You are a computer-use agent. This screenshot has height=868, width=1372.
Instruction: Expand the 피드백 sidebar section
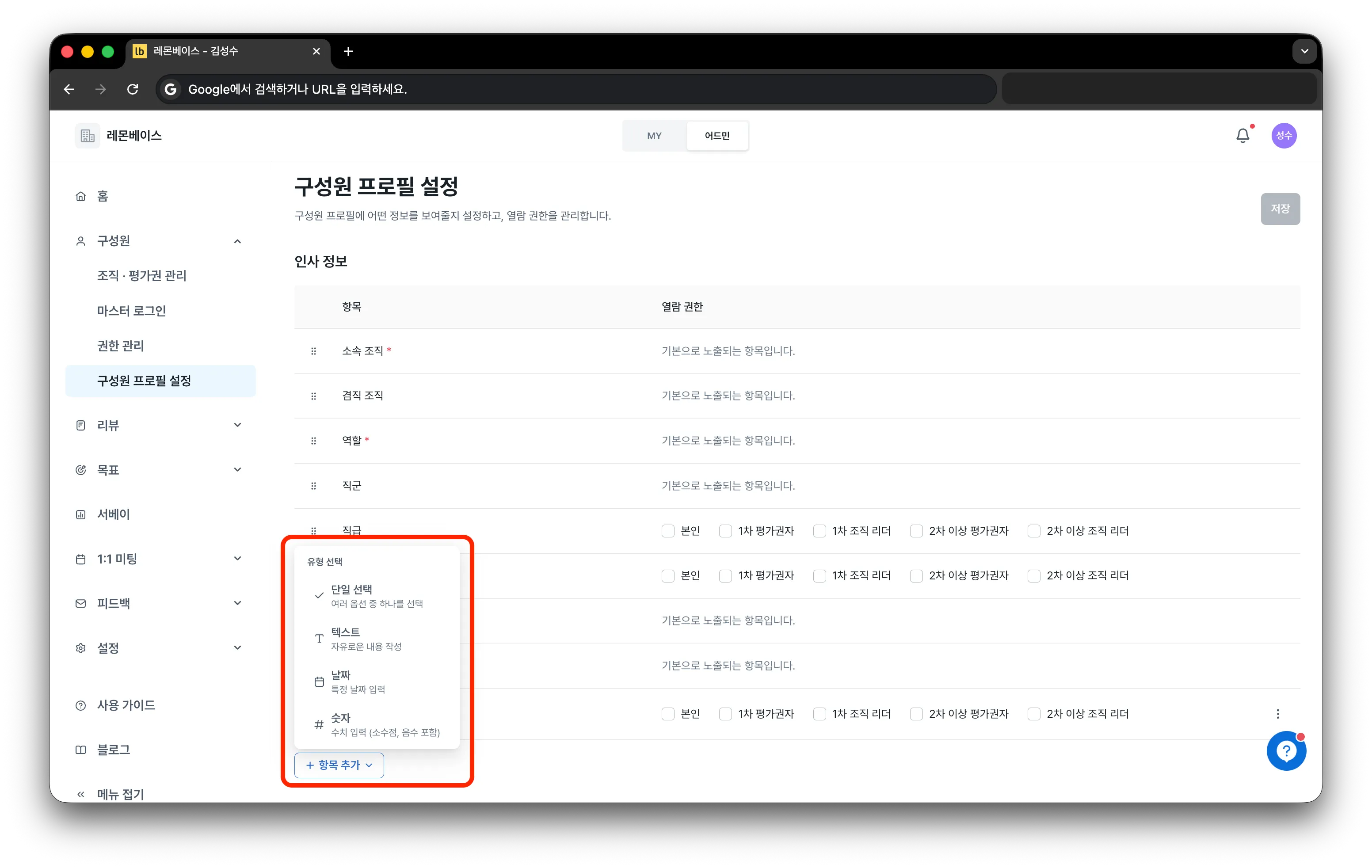pos(238,602)
